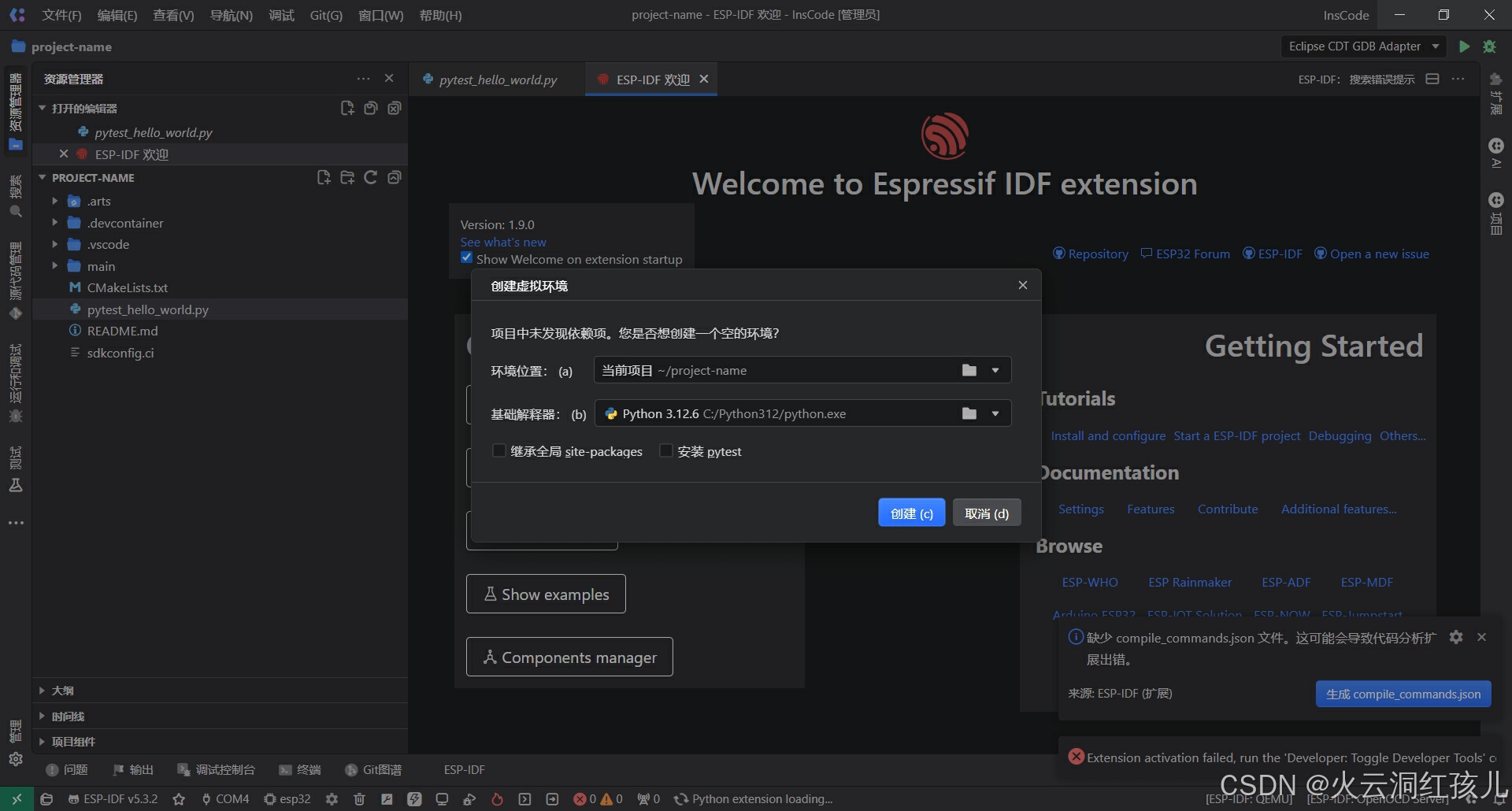
Task: Follow the See what's new link
Action: click(x=503, y=242)
